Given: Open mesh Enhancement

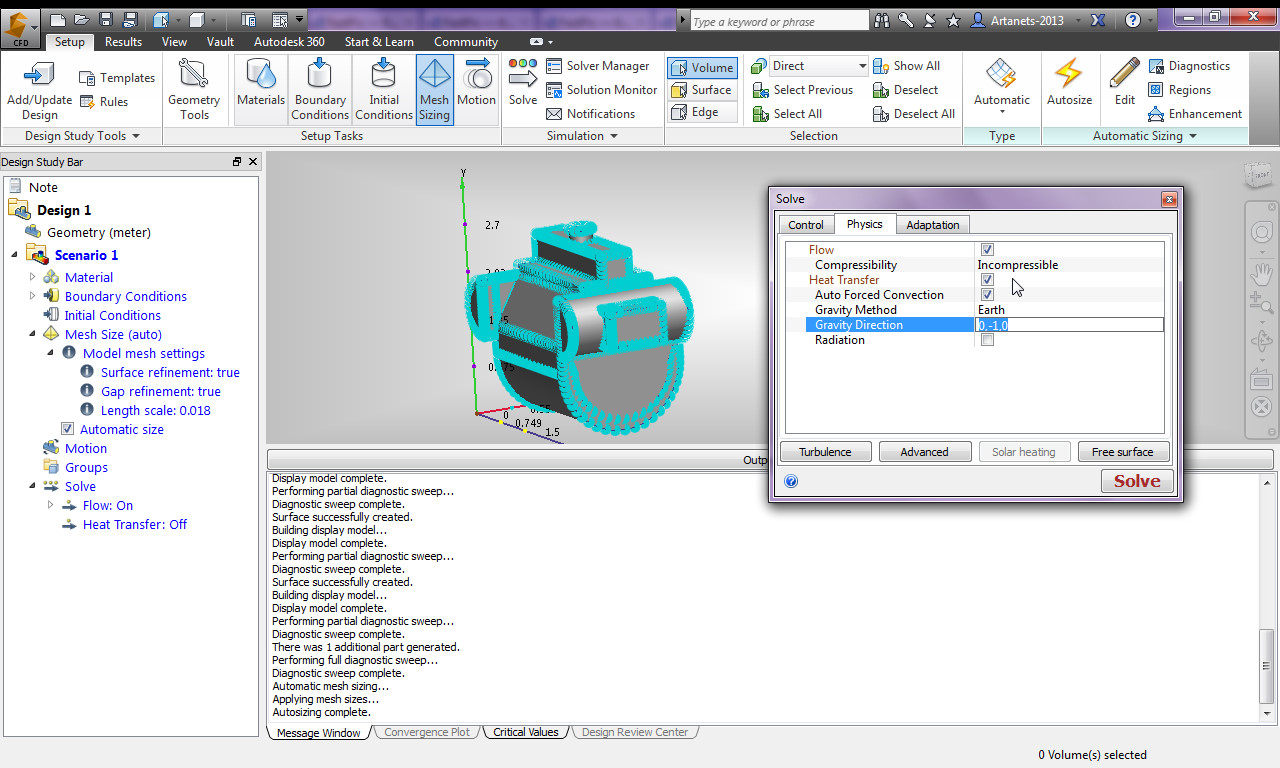Looking at the screenshot, I should 1195,114.
